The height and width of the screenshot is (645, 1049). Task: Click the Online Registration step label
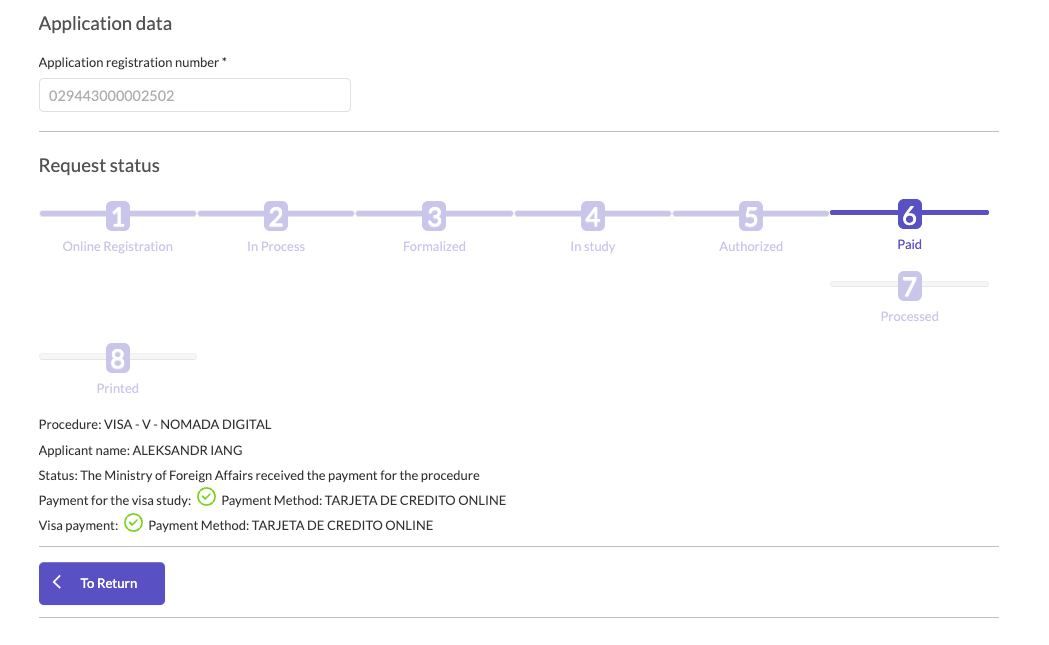[x=118, y=247]
